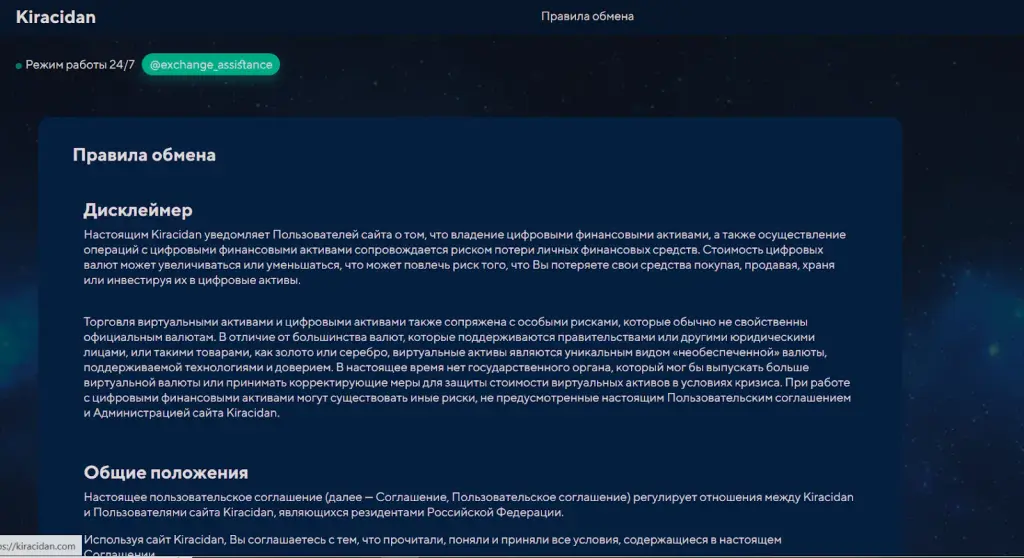Viewport: 1024px width, 558px height.
Task: Open the @exchange_assistance contact button
Action: 211,65
